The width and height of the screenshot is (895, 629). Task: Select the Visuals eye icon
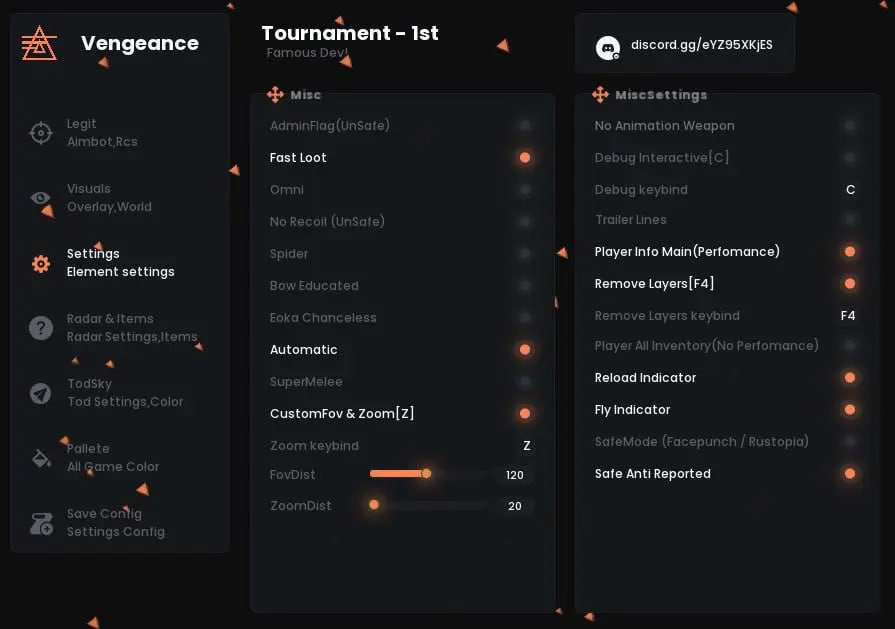(41, 198)
